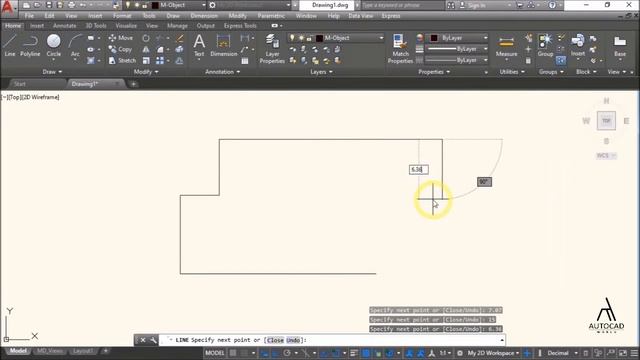The image size is (640, 360).
Task: Toggle lineweight display in status bar
Action: (354, 353)
